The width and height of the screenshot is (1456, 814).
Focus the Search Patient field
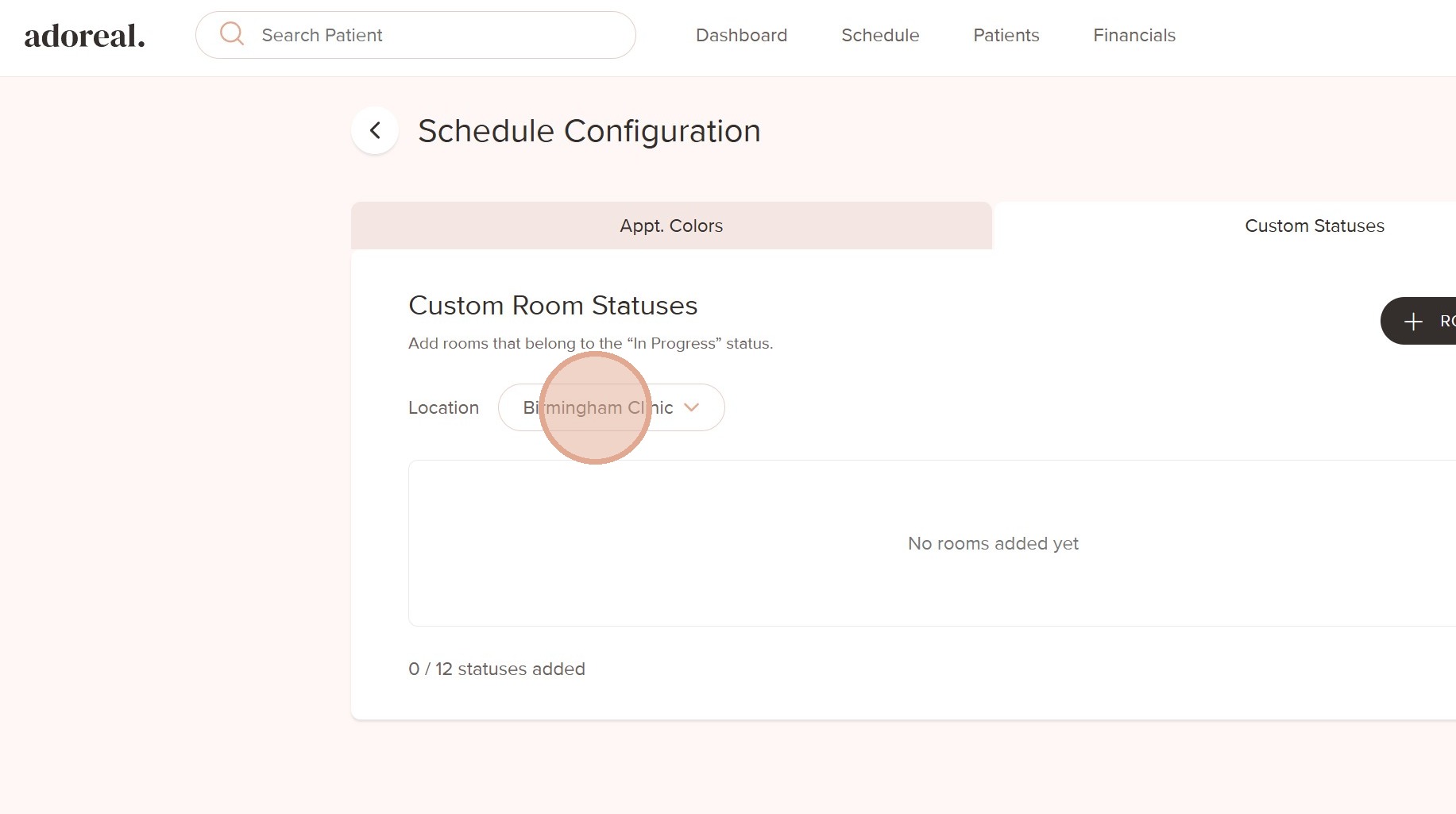(429, 35)
